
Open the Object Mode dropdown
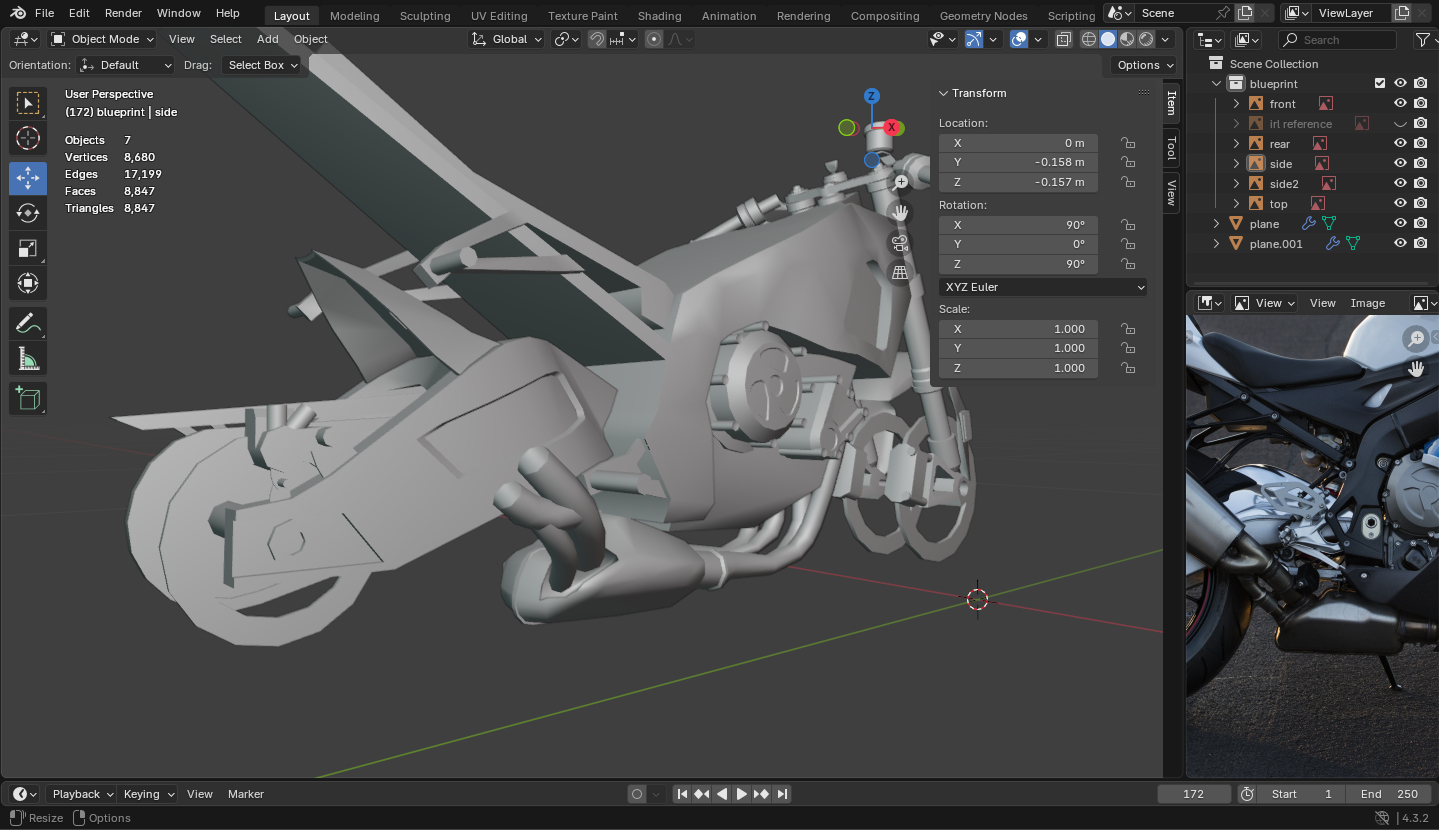(103, 39)
